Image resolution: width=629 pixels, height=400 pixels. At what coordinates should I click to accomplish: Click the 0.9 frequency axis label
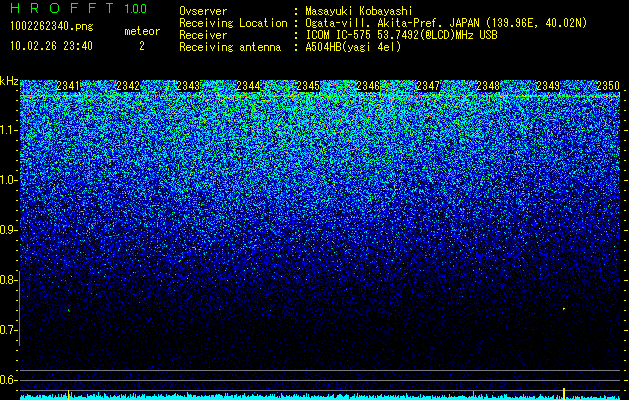point(7,230)
